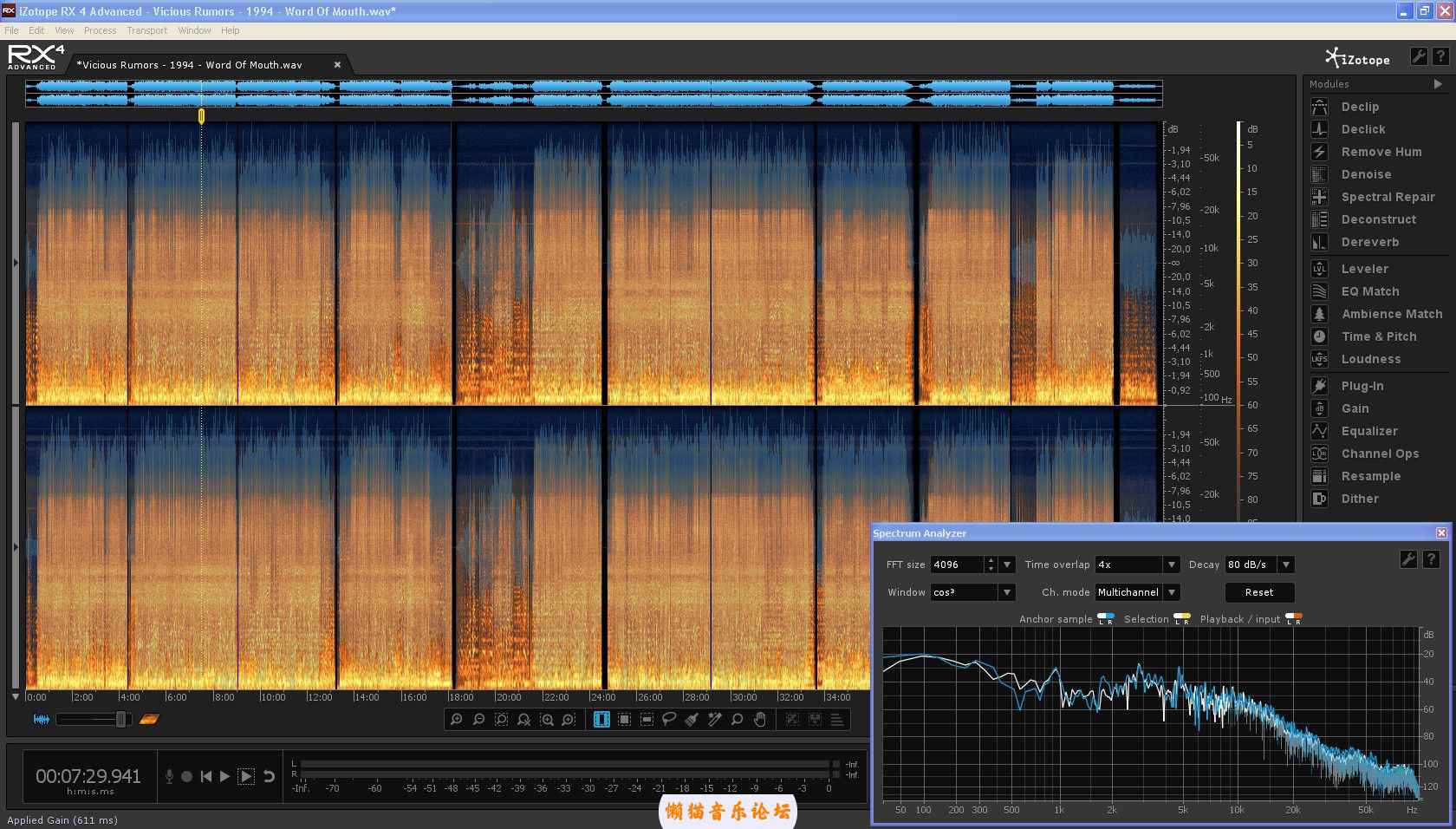Viewport: 1456px width, 829px height.
Task: Open the Leveler module
Action: point(1364,269)
